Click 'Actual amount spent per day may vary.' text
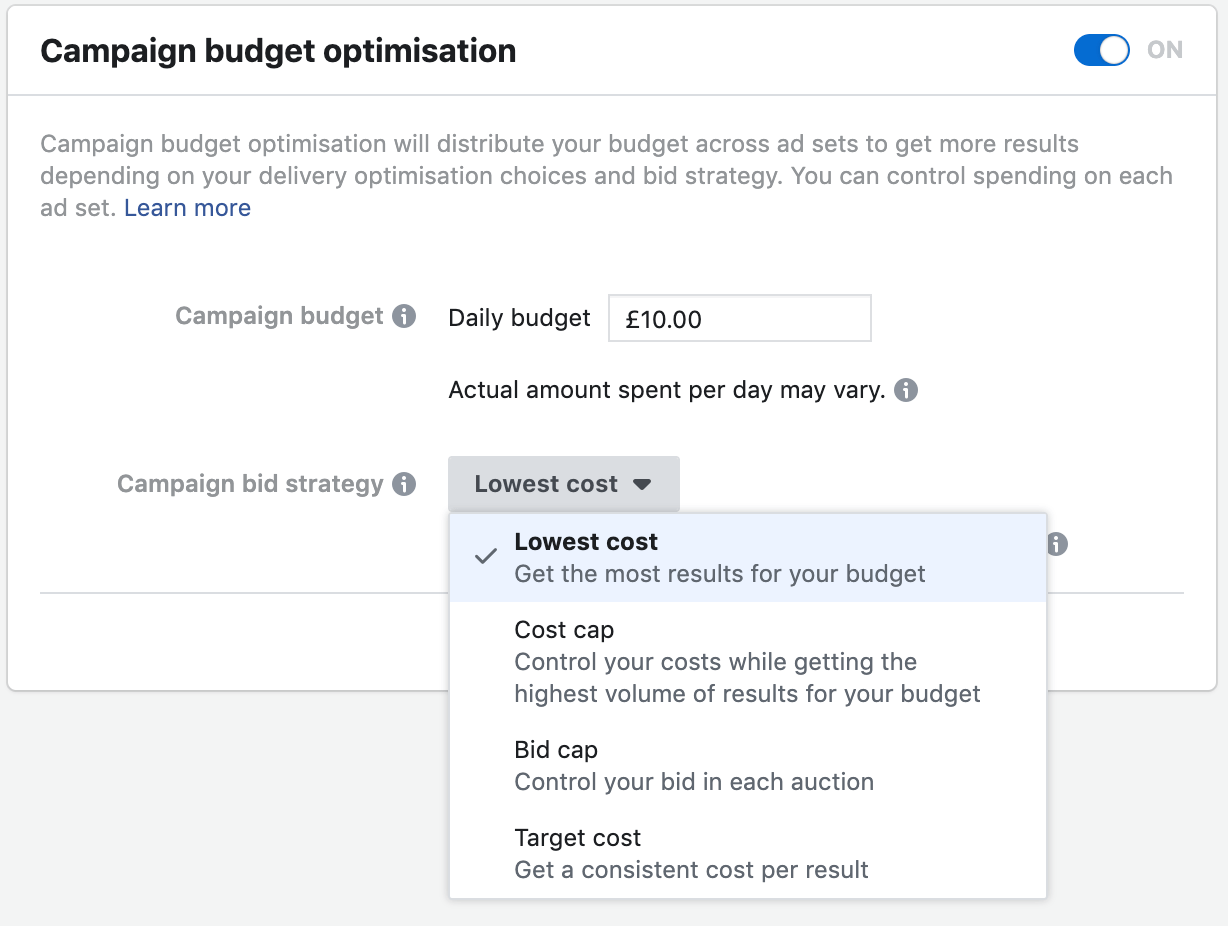 click(667, 390)
